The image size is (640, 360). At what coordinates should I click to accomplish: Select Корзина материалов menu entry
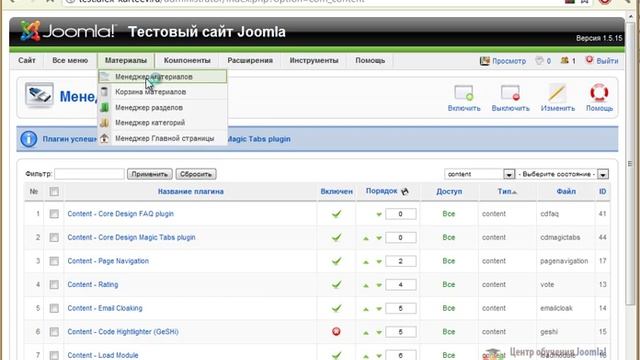(x=162, y=92)
